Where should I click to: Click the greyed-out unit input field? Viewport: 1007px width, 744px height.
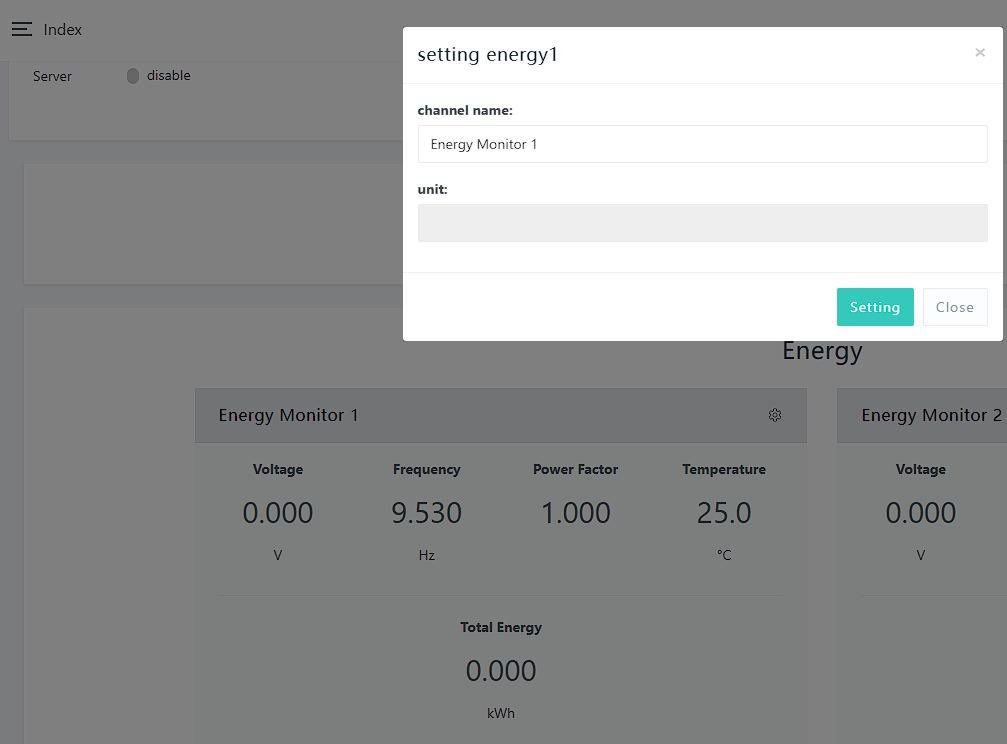[702, 223]
